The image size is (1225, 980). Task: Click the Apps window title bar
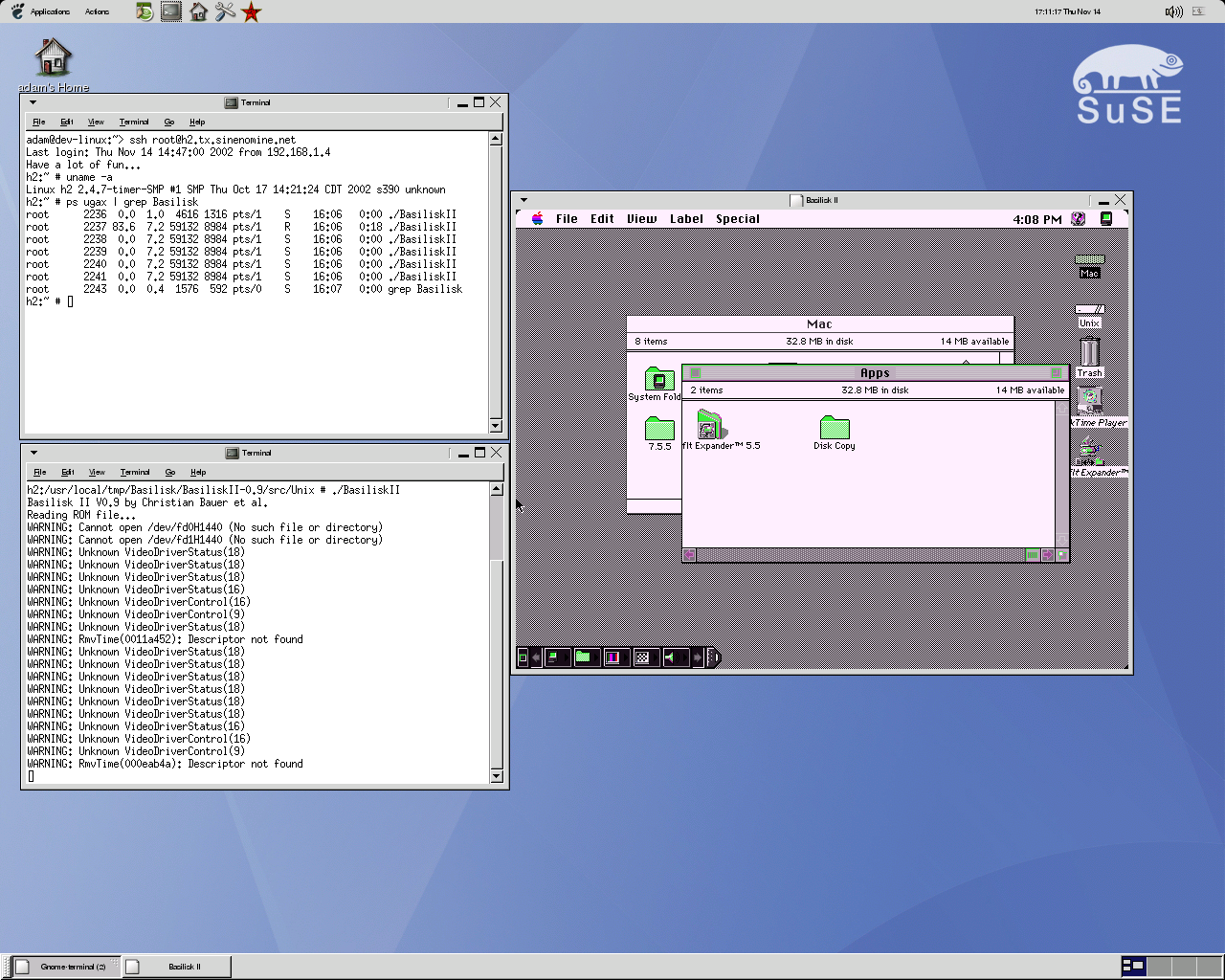click(875, 373)
